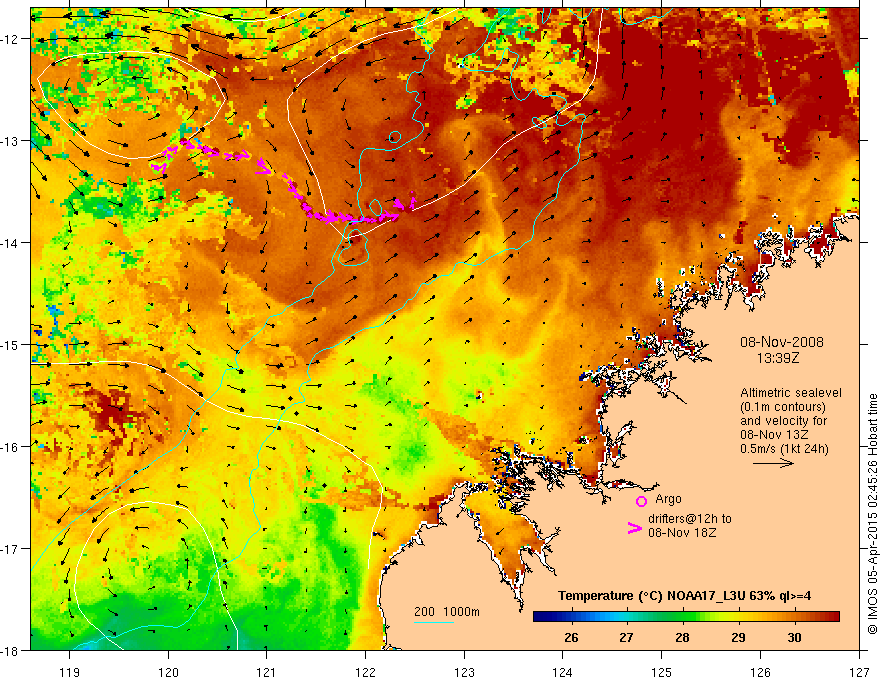The height and width of the screenshot is (680, 880).
Task: Click longitude axis label 123
Action: 464,672
